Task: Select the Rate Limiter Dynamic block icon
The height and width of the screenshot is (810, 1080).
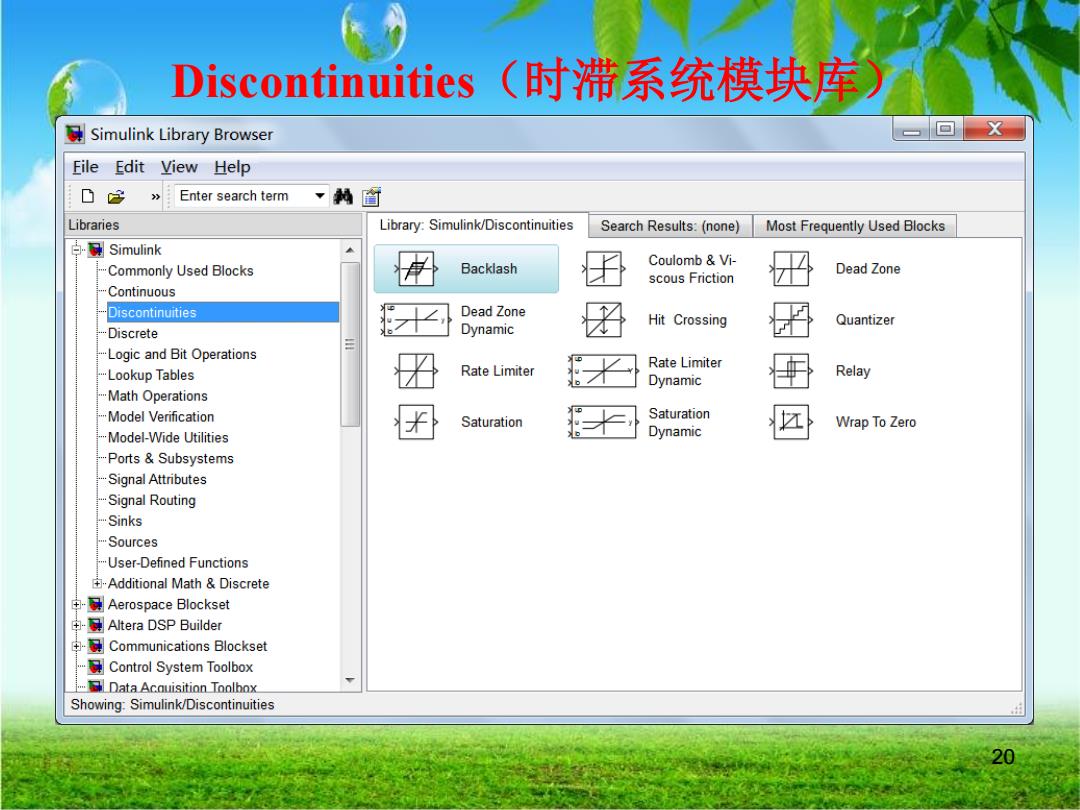Action: coord(603,371)
